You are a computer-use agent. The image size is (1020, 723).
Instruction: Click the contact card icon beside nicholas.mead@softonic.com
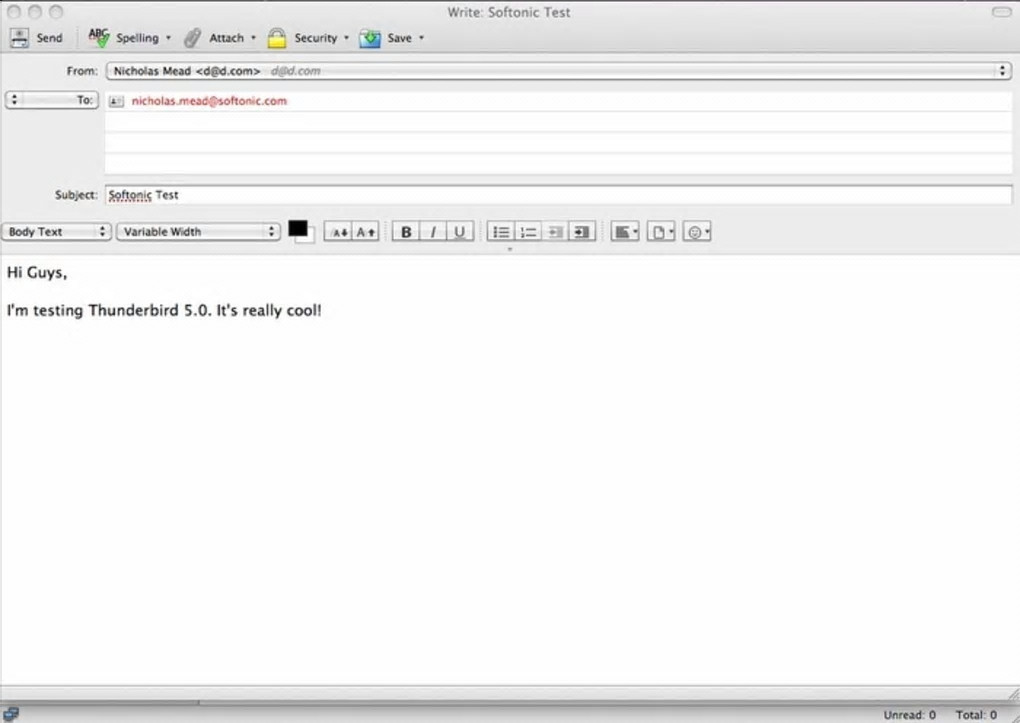[x=116, y=101]
